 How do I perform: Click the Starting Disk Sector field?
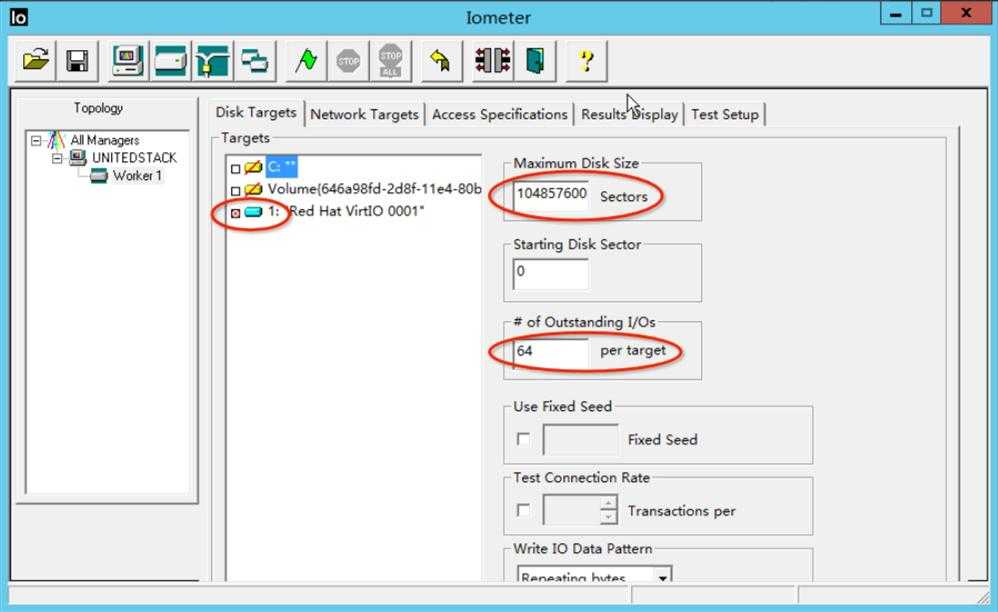click(x=551, y=274)
